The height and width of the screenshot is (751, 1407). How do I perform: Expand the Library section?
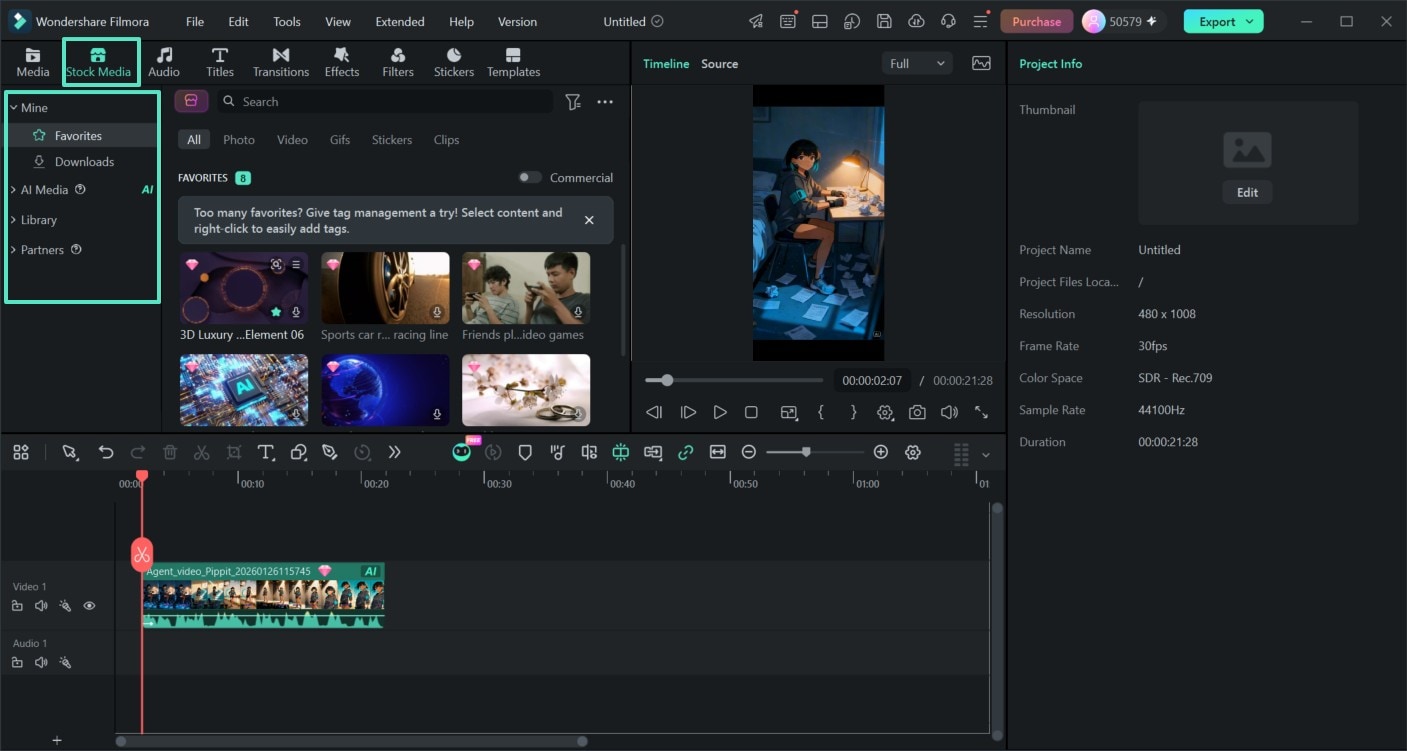[13, 220]
